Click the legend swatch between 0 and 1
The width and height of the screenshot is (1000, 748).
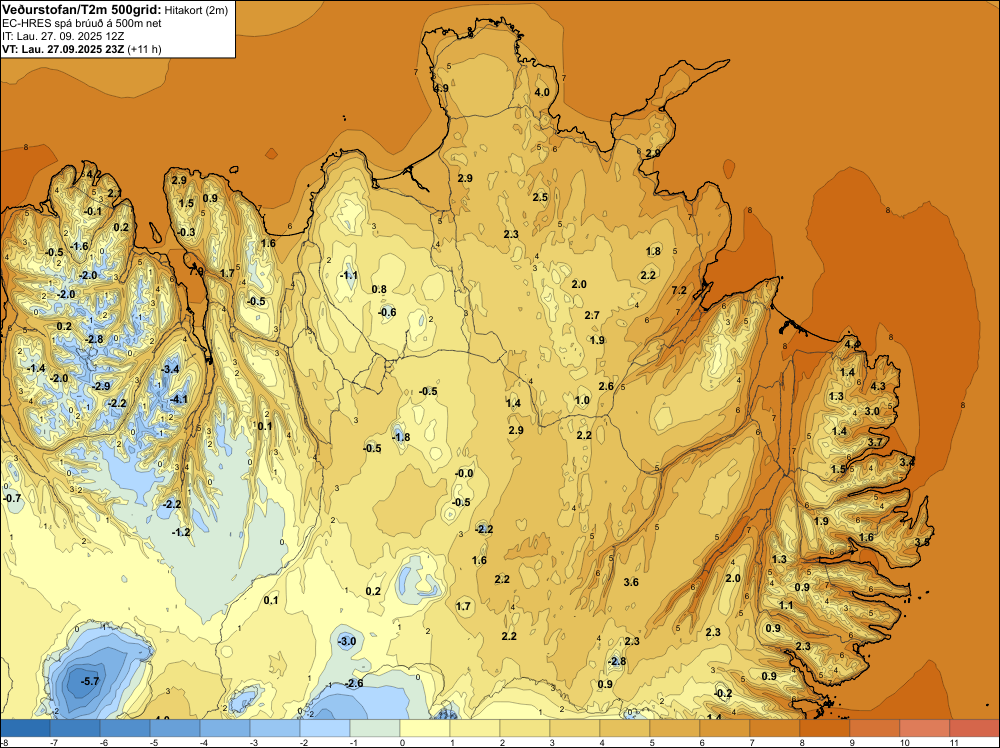425,728
